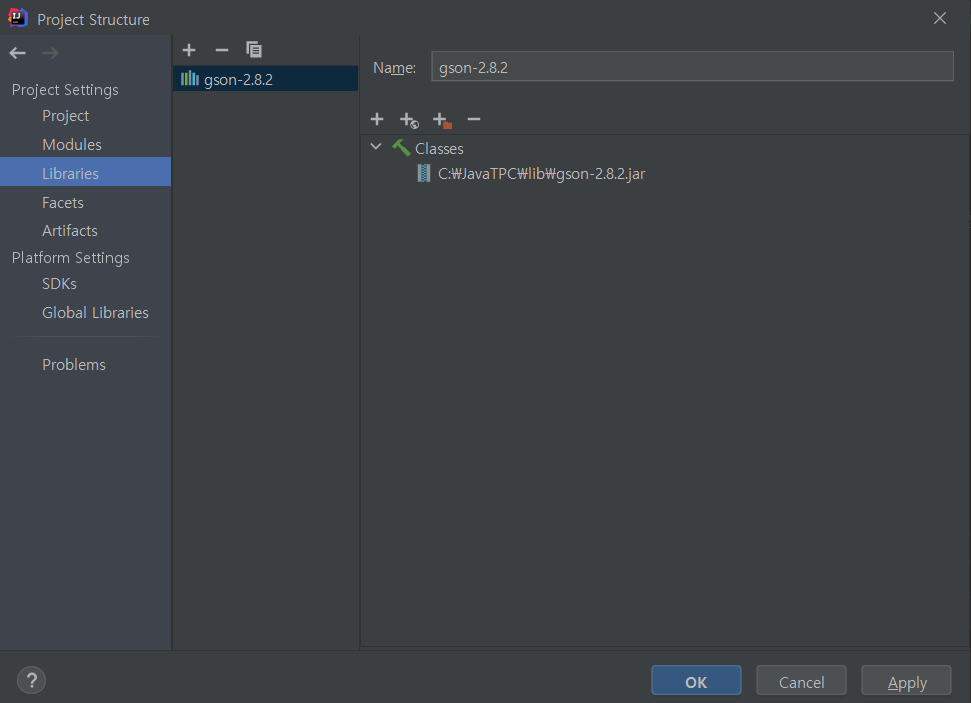Open the Project settings page
Image resolution: width=971 pixels, height=703 pixels.
tap(66, 116)
